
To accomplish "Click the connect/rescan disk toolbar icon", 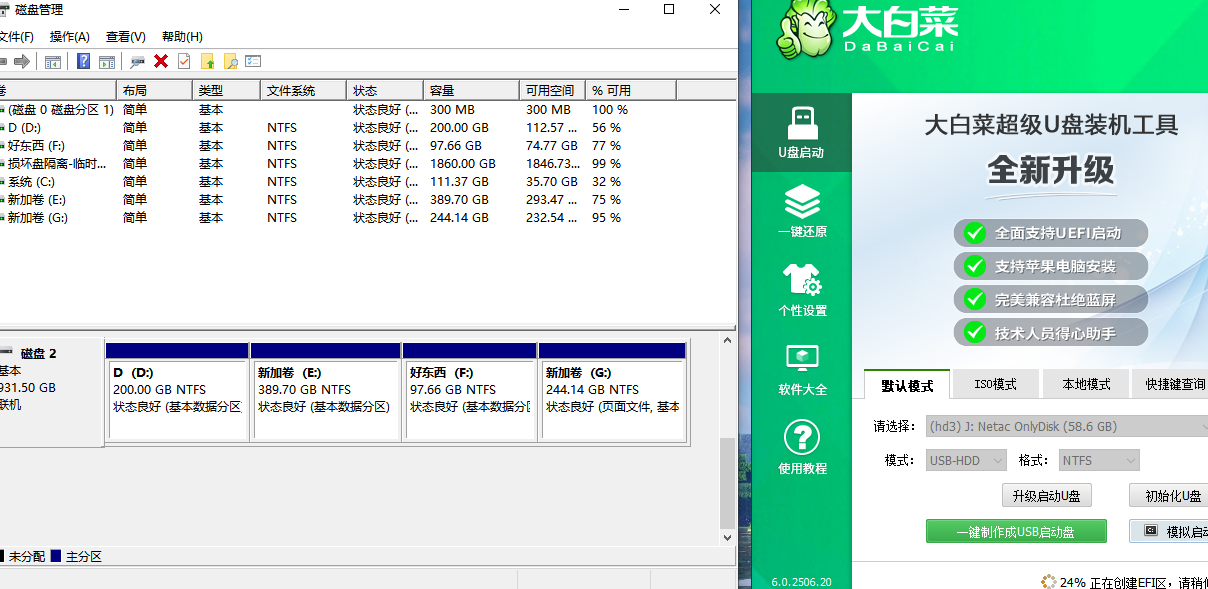I will coord(137,62).
